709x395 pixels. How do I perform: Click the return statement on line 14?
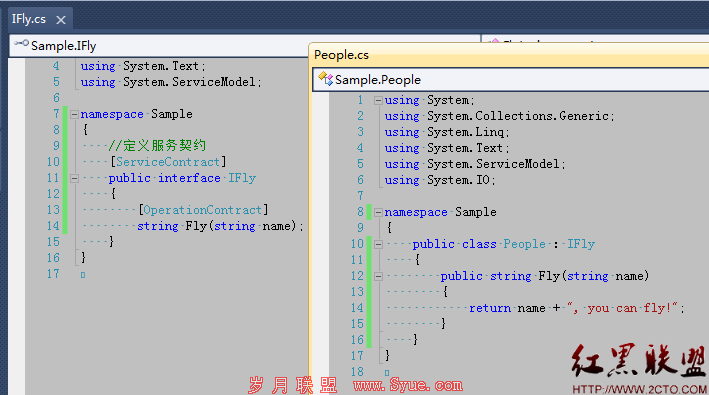(577, 308)
